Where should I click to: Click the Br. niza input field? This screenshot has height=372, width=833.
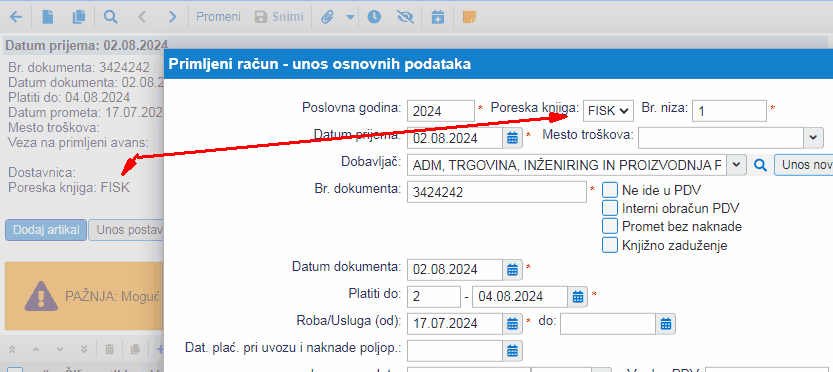729,111
